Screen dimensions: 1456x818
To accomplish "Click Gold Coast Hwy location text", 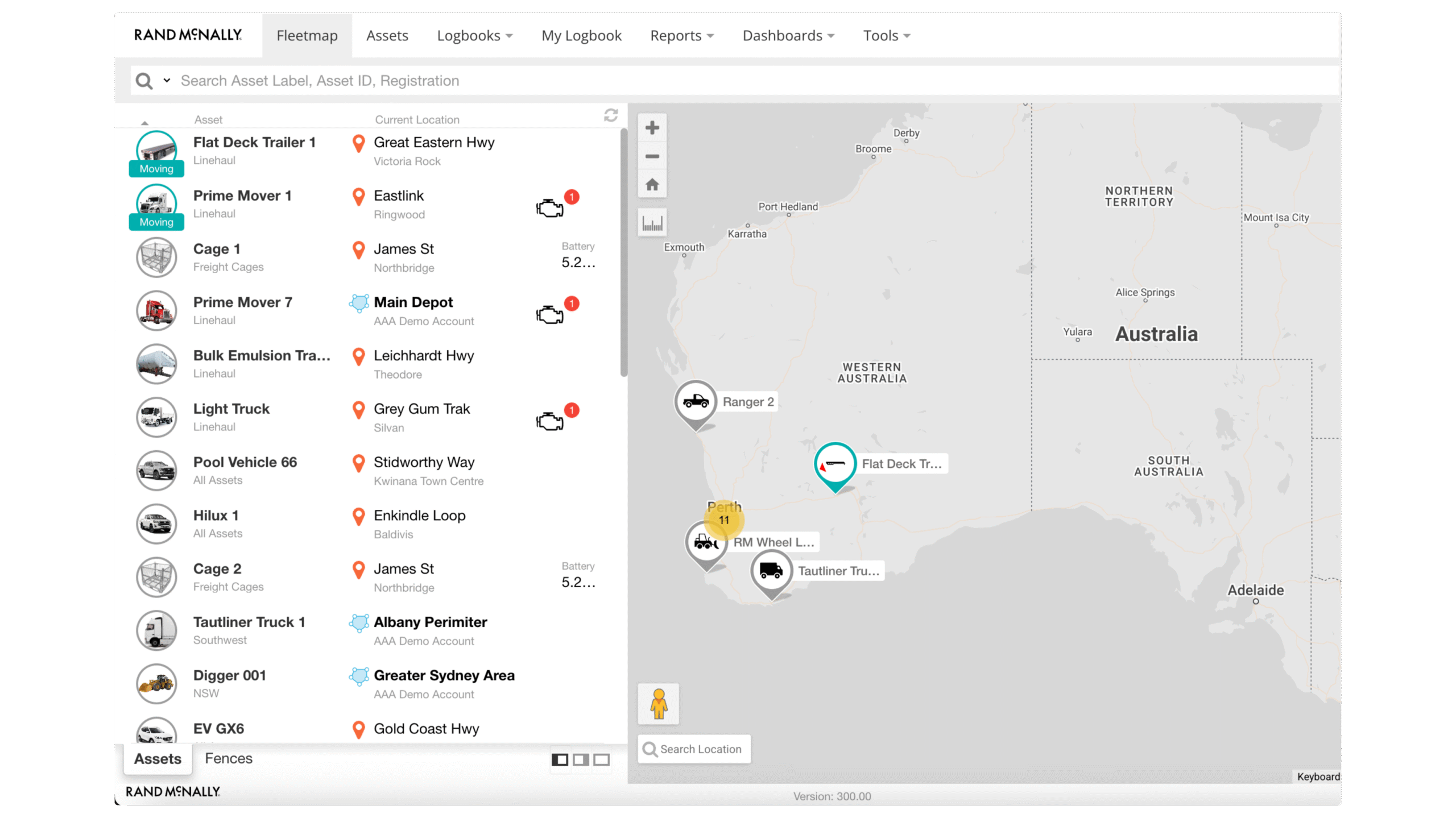I will tap(426, 729).
